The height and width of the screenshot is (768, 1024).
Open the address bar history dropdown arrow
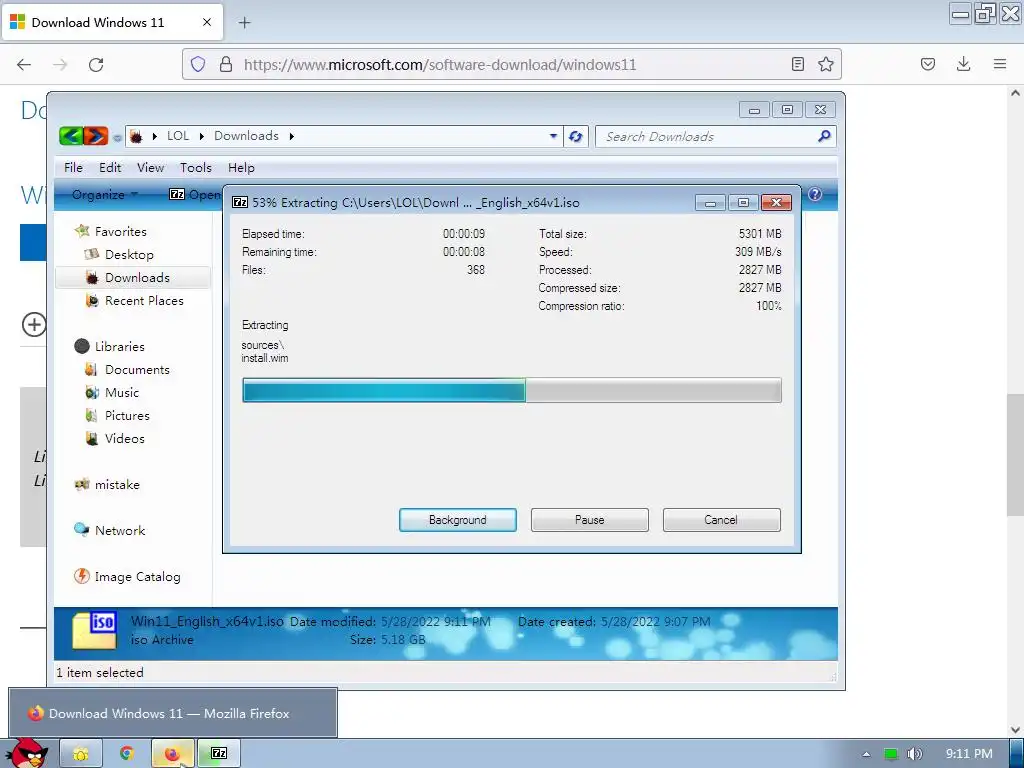[x=553, y=136]
